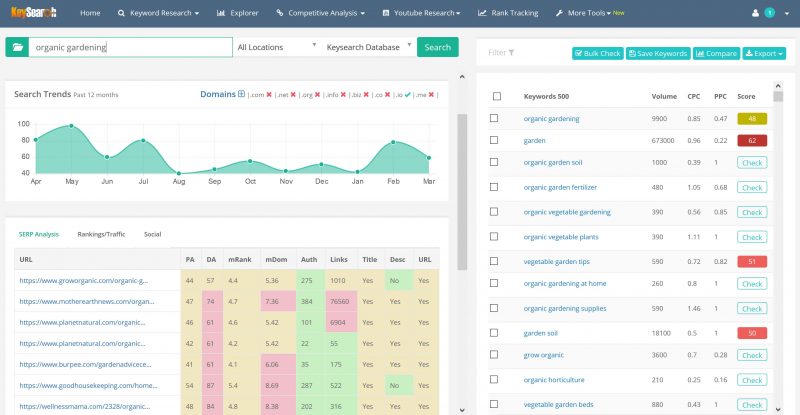Click red X next to .net domain
The width and height of the screenshot is (800, 415).
coord(293,94)
